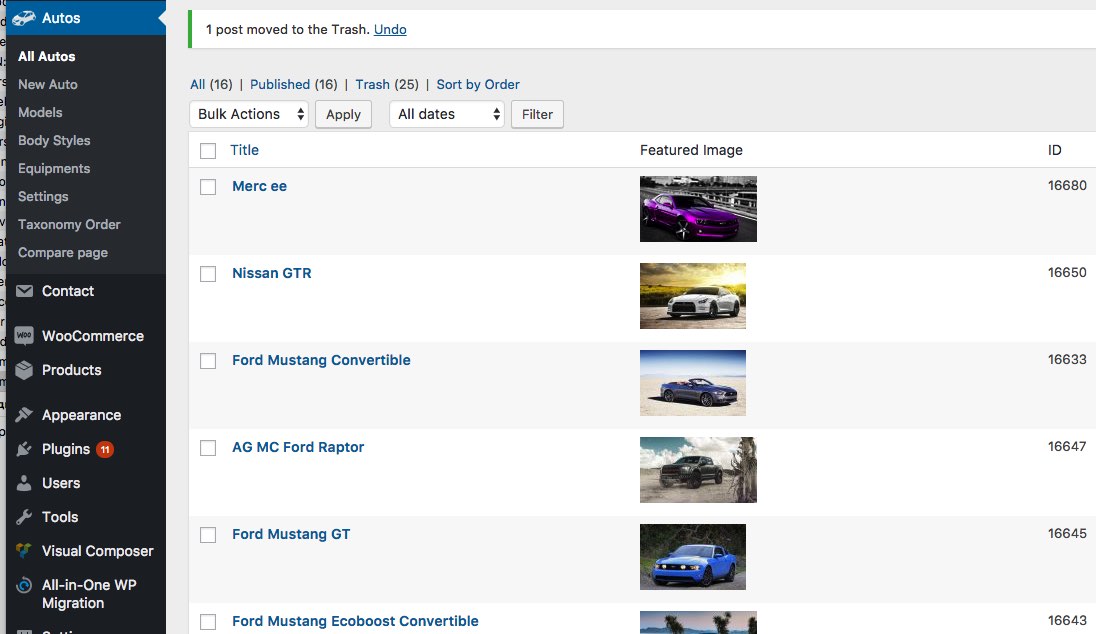The image size is (1096, 634).
Task: Open the Trash filter link
Action: pos(373,85)
